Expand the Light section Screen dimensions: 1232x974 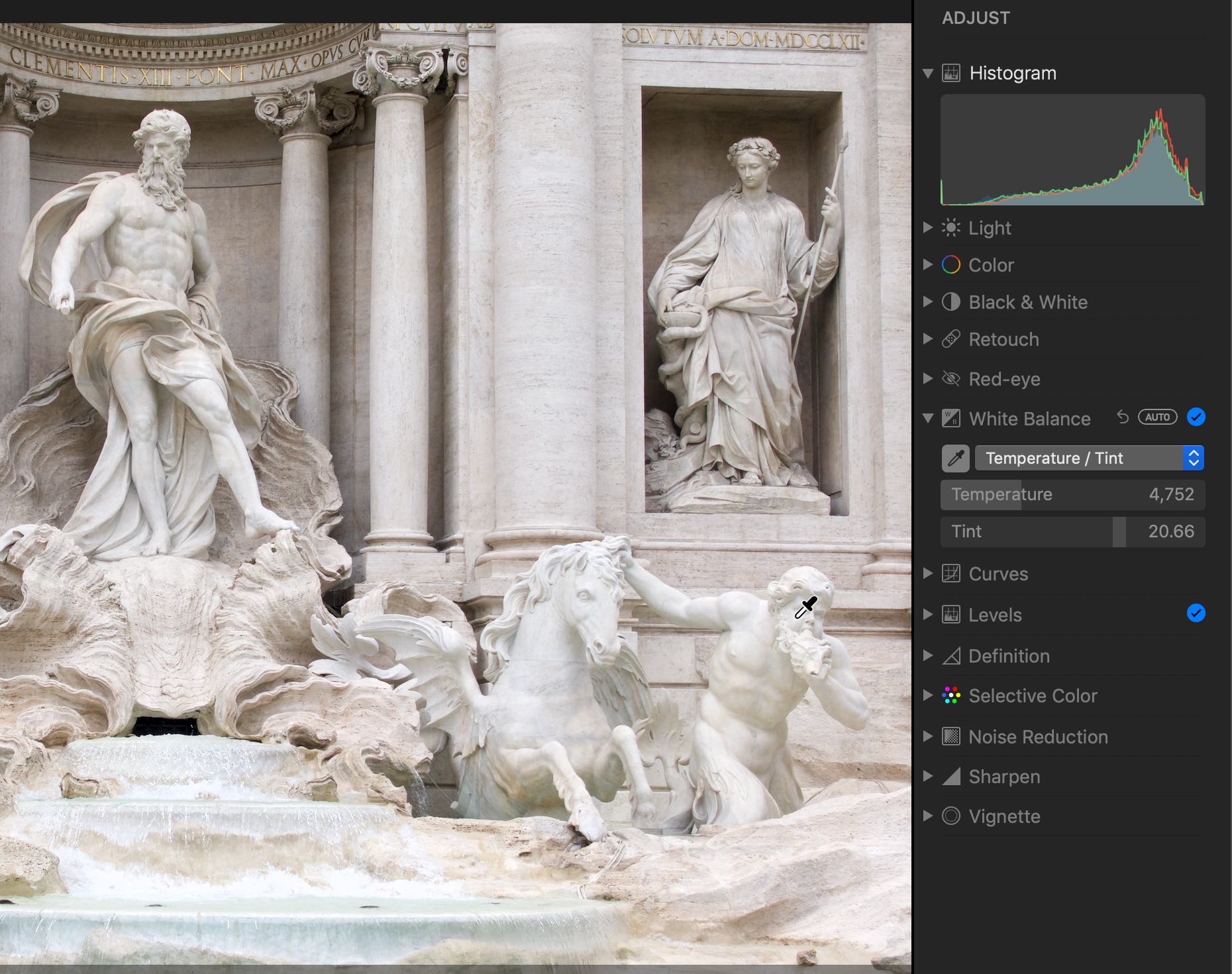pos(928,228)
